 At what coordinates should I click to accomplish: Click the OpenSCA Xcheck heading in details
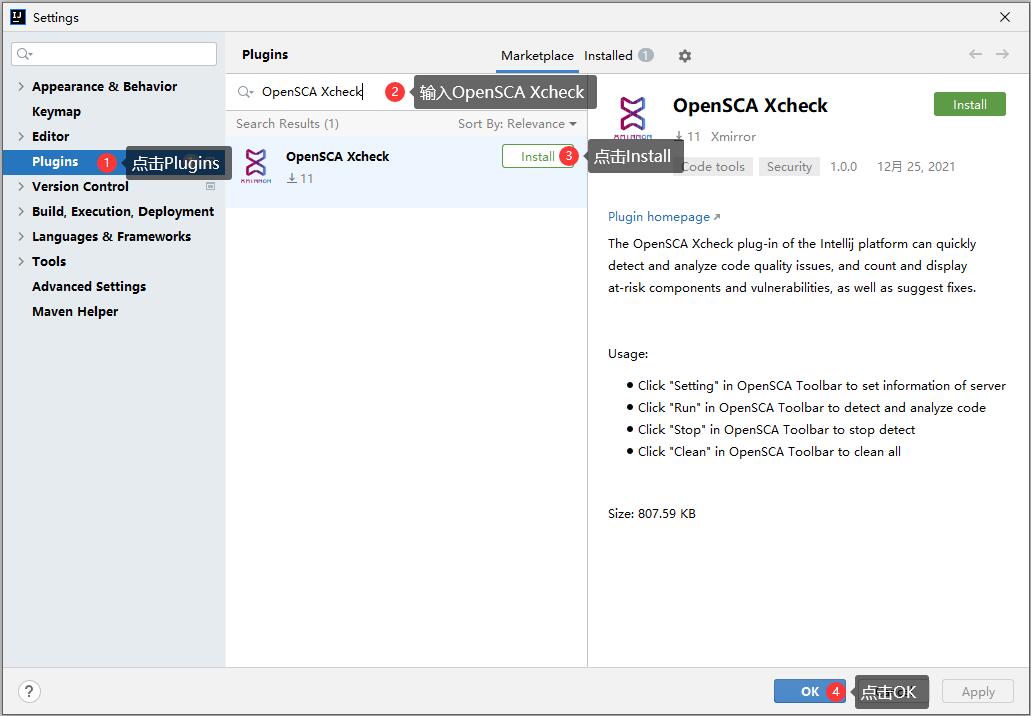click(x=750, y=105)
